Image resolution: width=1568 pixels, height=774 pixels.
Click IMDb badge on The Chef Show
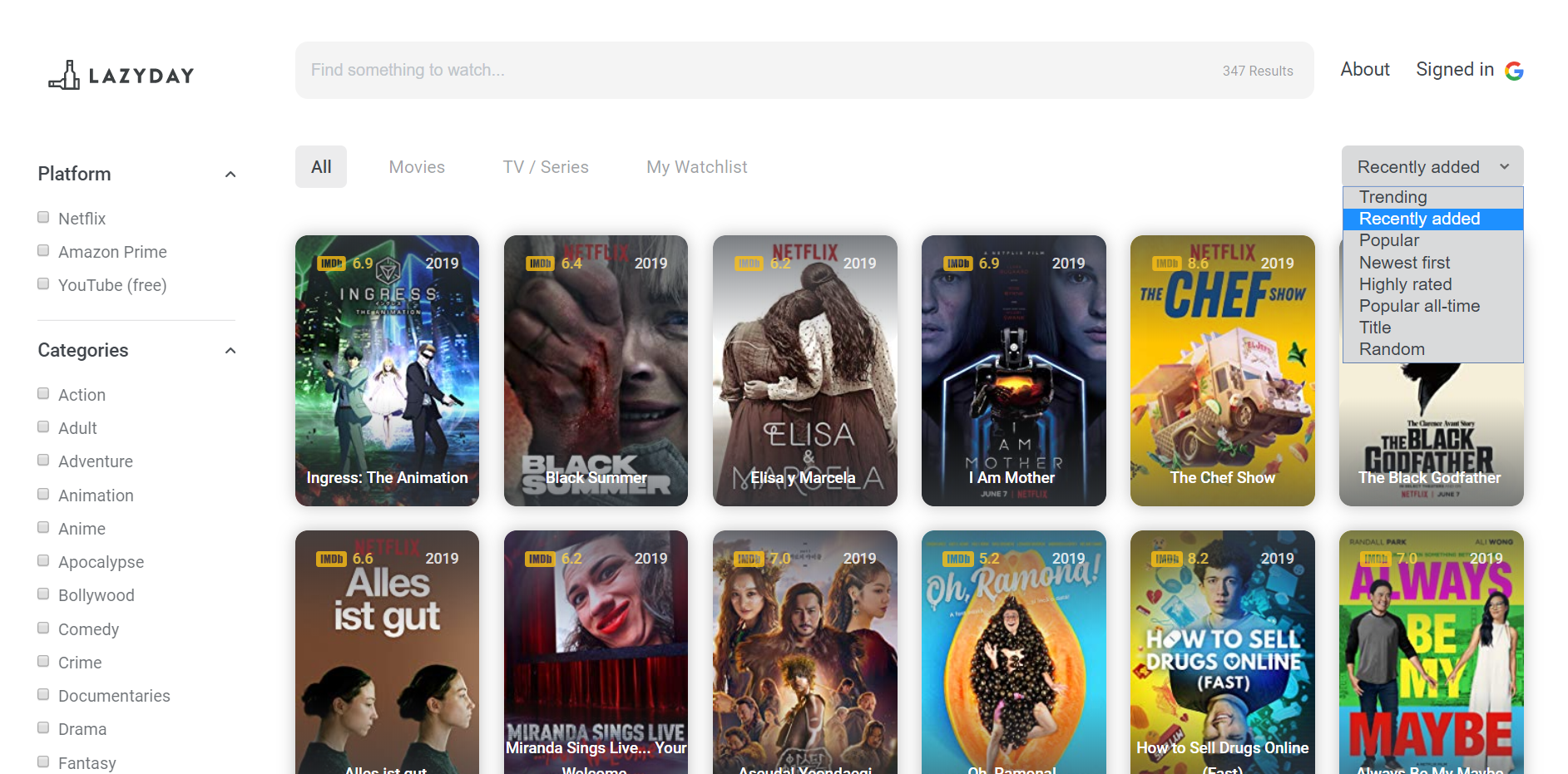(1166, 264)
